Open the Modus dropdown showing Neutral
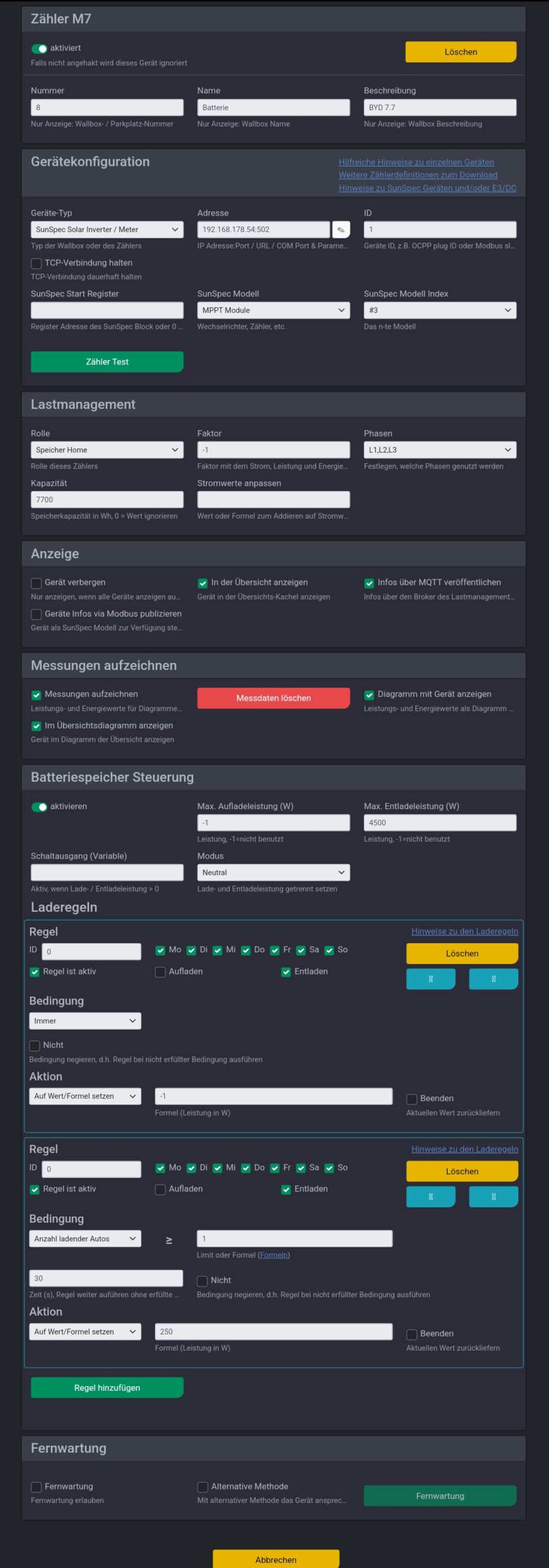The height and width of the screenshot is (1568, 549). coord(273,872)
